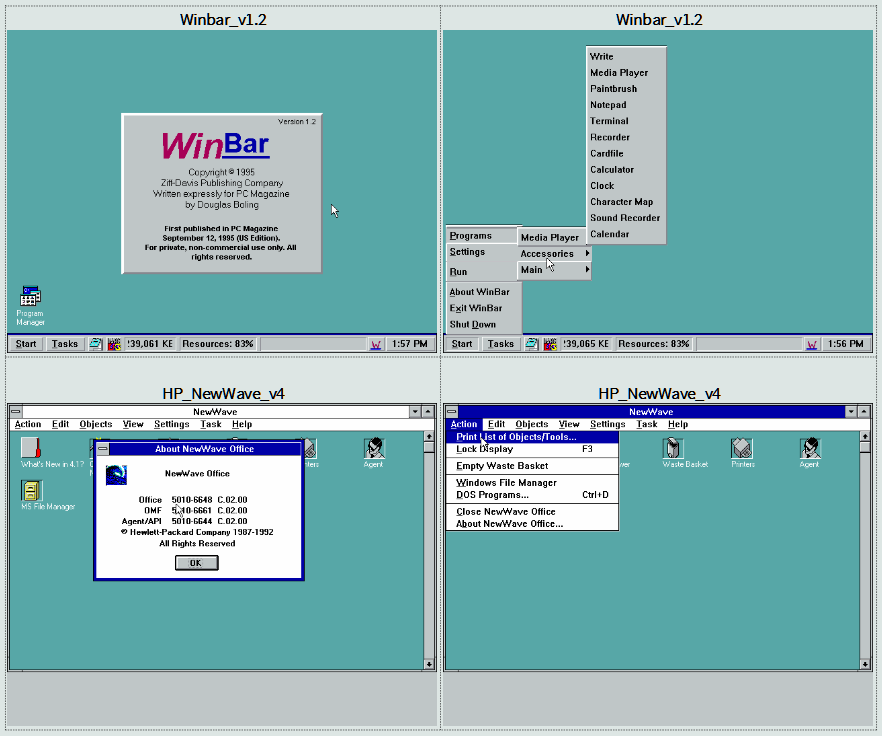Click the Start button on the 1:57 PM taskbar

pyautogui.click(x=26, y=344)
